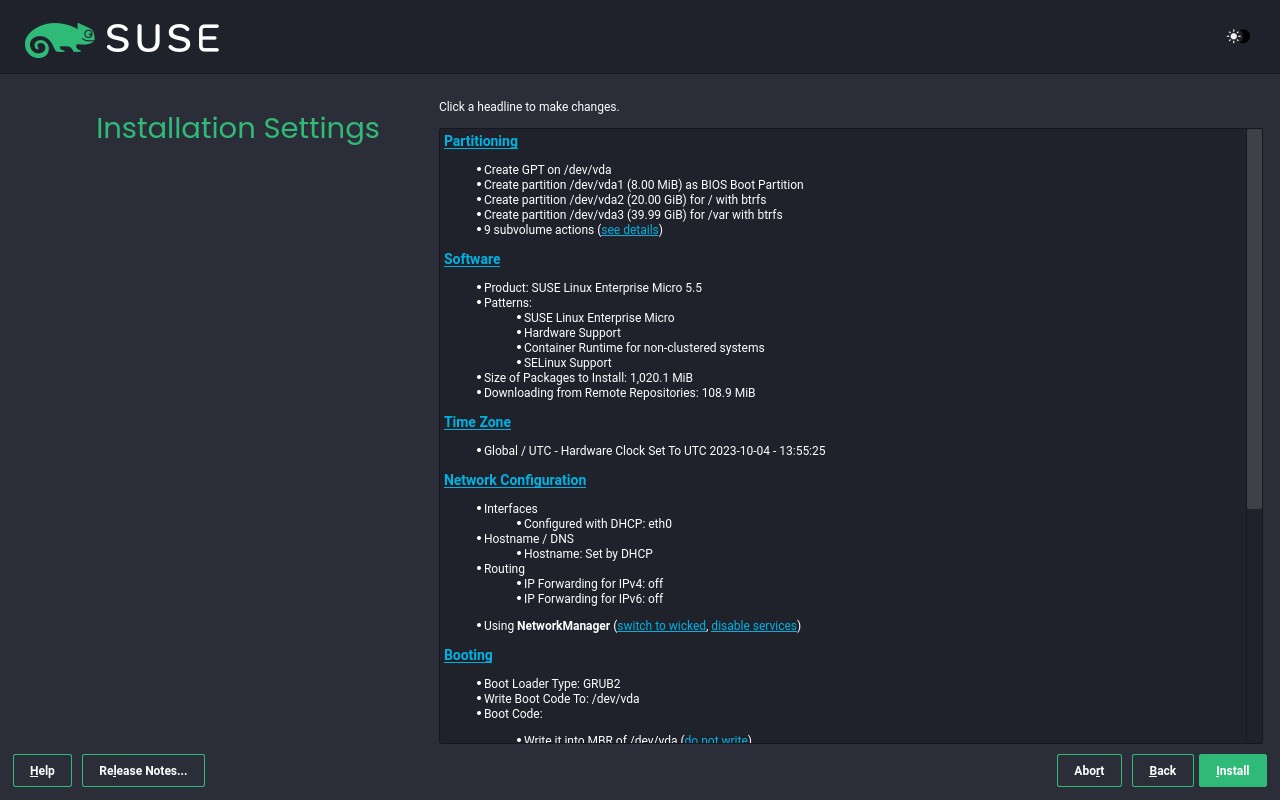Click the sun icon of theme switch
1280x800 pixels.
click(x=1234, y=37)
